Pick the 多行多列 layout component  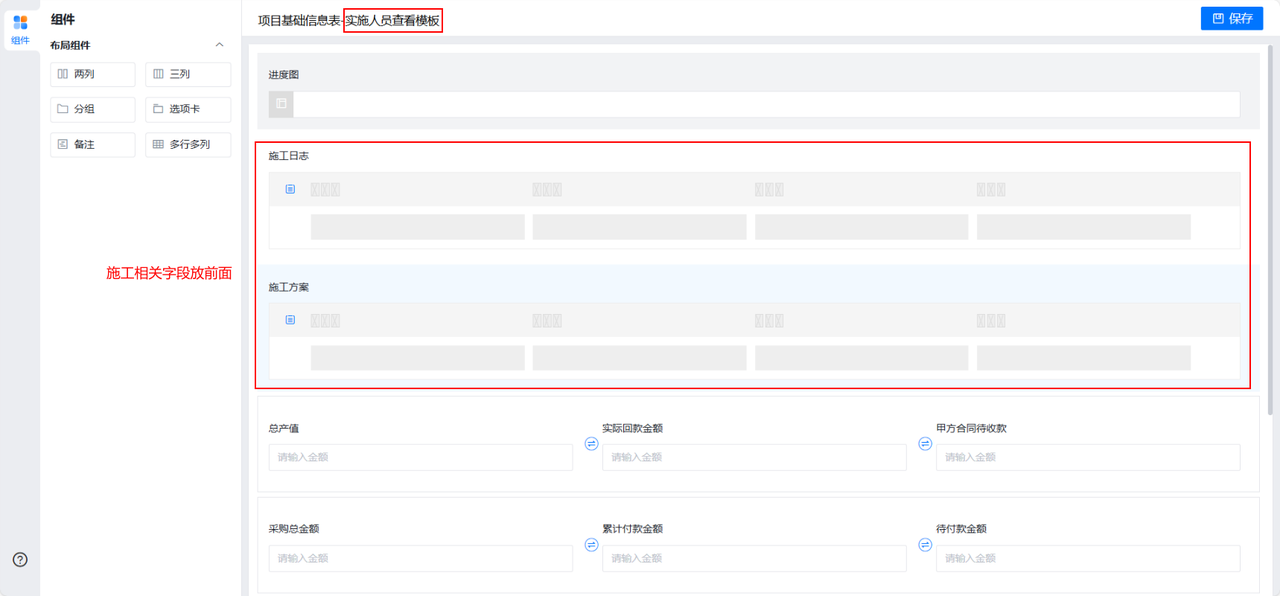188,144
